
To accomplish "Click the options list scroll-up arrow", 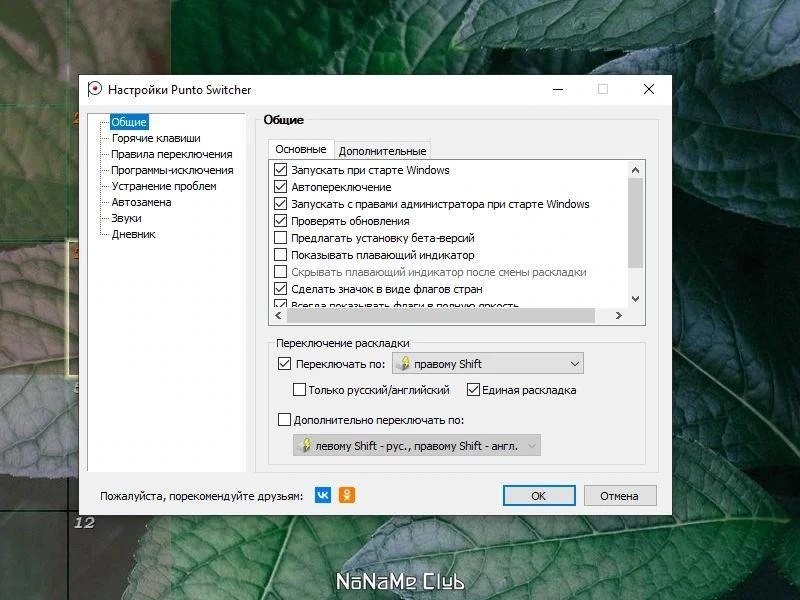I will click(635, 170).
